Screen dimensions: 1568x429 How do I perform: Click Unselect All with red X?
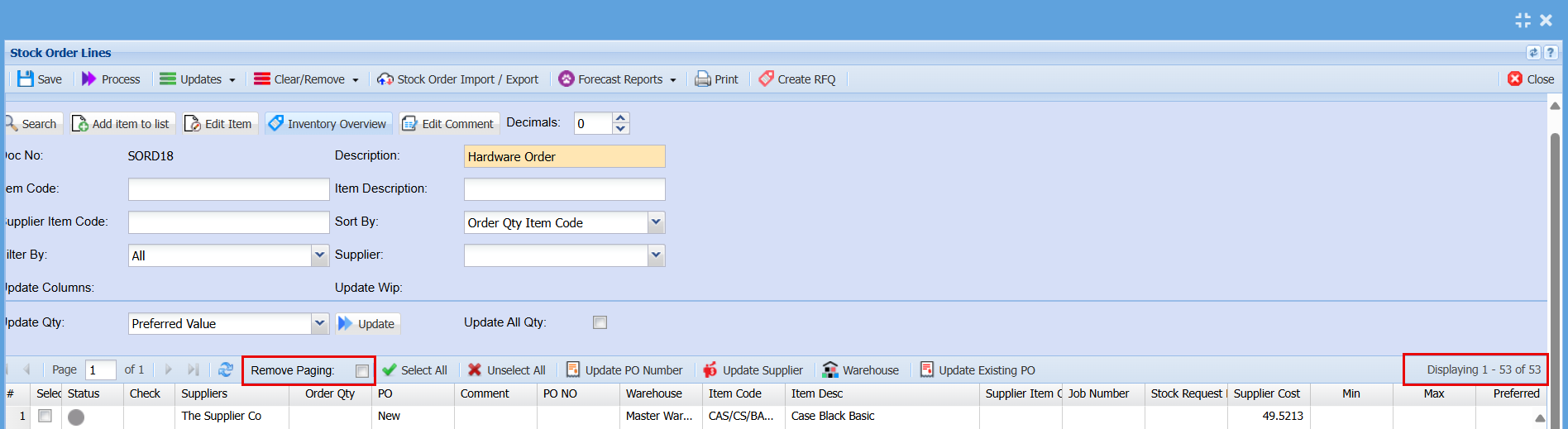[x=507, y=369]
